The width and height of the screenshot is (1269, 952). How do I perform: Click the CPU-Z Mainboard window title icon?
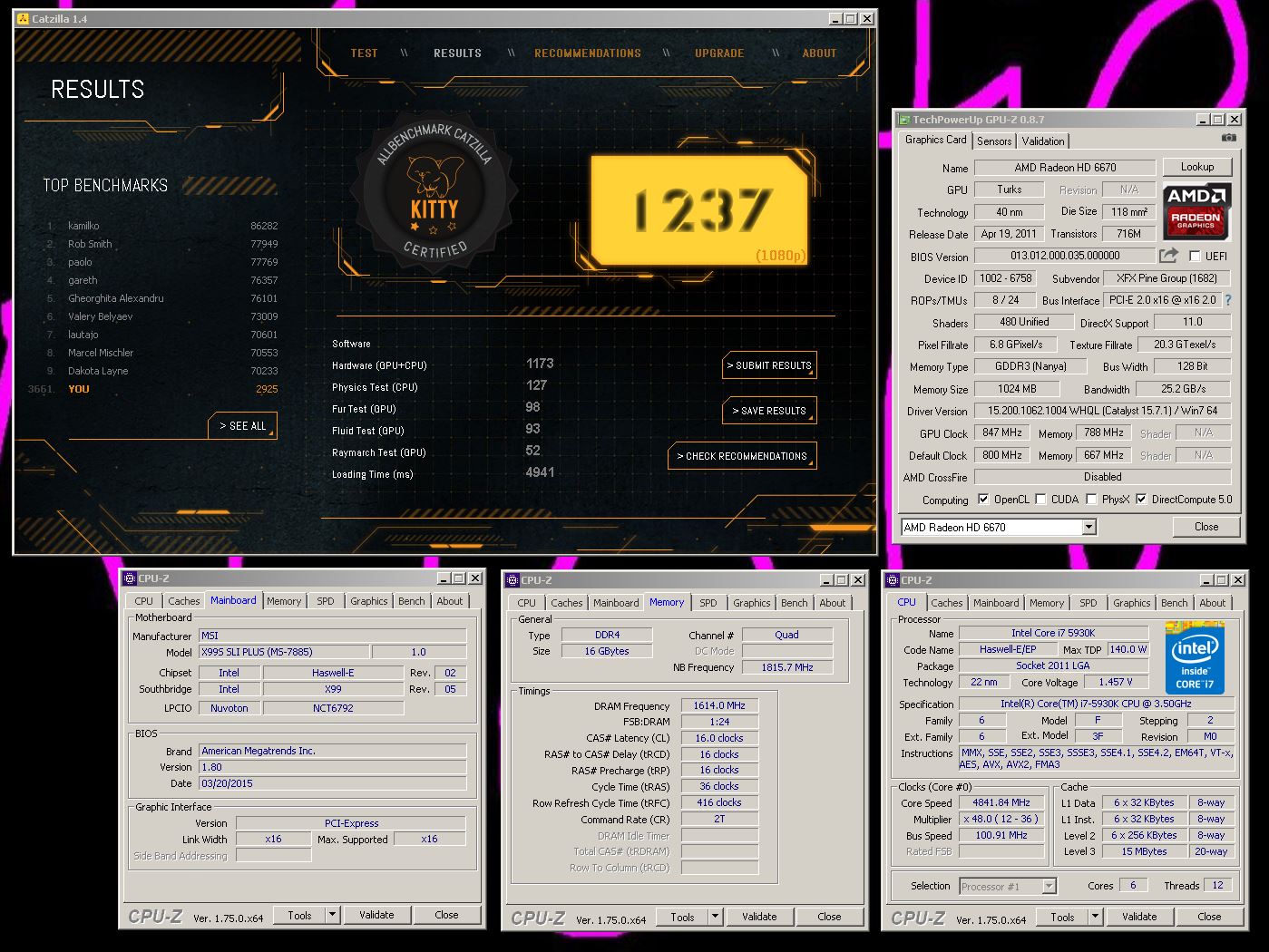[129, 578]
